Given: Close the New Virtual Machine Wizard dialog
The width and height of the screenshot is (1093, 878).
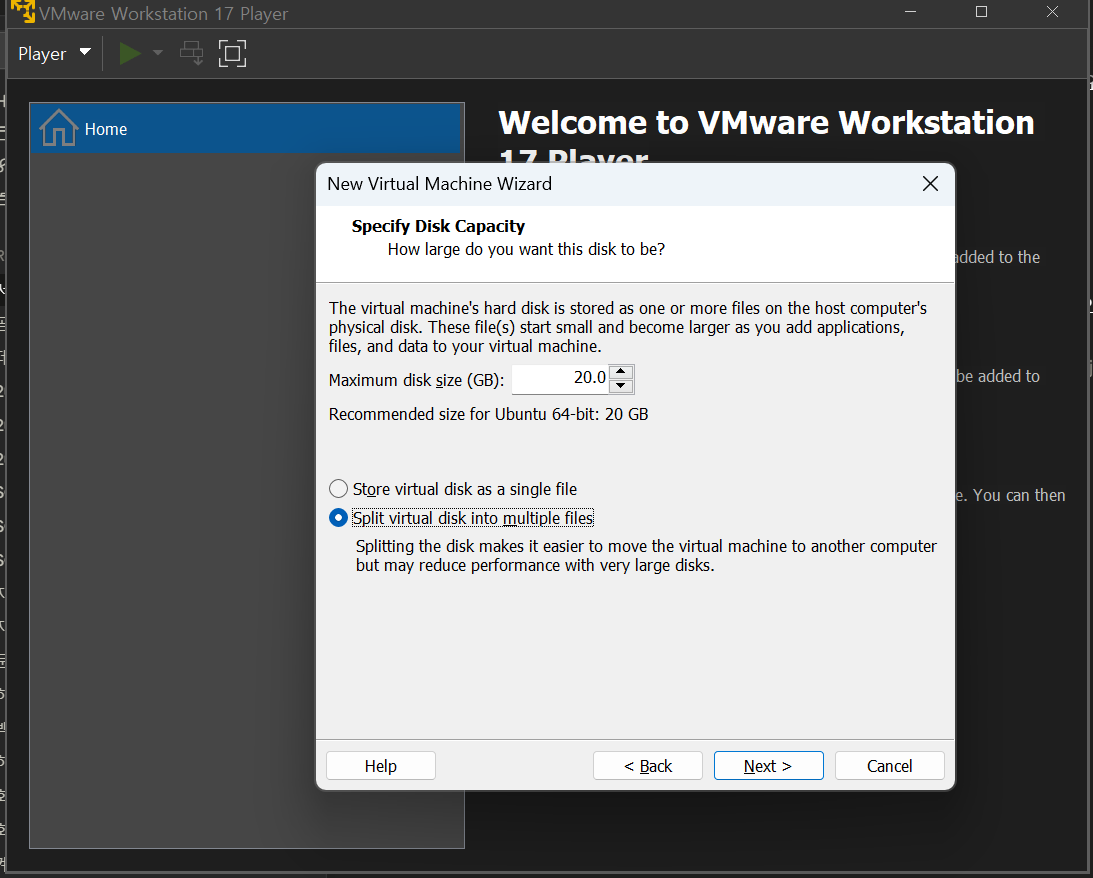Looking at the screenshot, I should click(930, 184).
